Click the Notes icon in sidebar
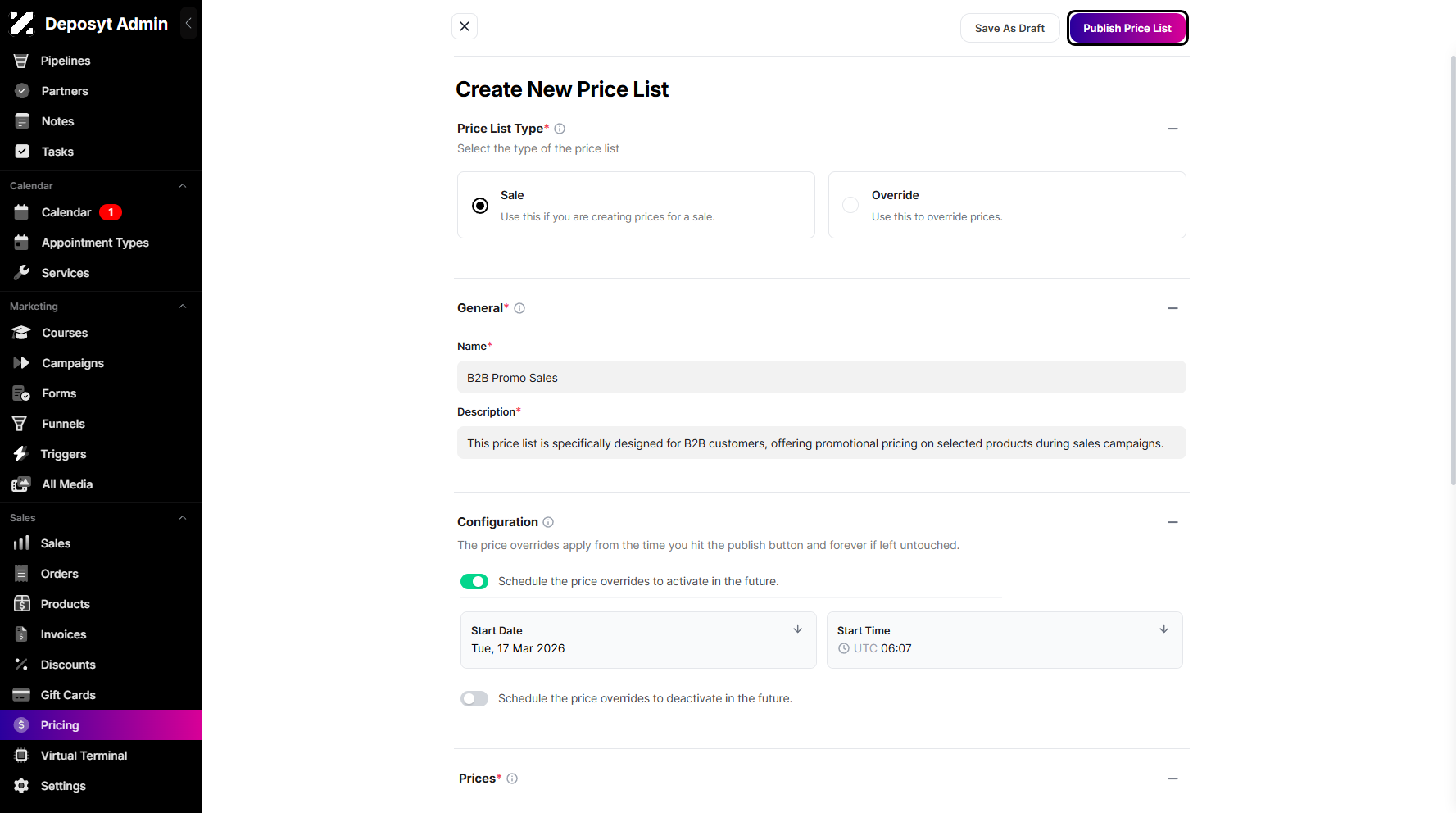Screen dimensions: 1456x813 [22, 121]
